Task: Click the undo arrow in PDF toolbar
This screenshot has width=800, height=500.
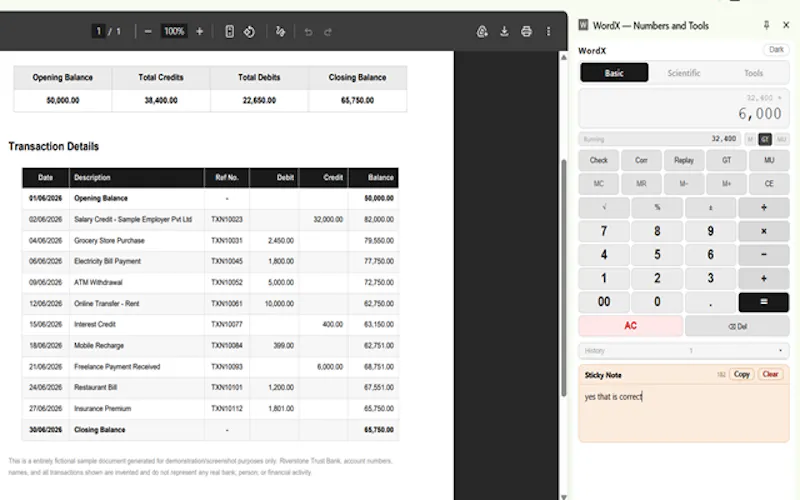Action: pos(308,32)
